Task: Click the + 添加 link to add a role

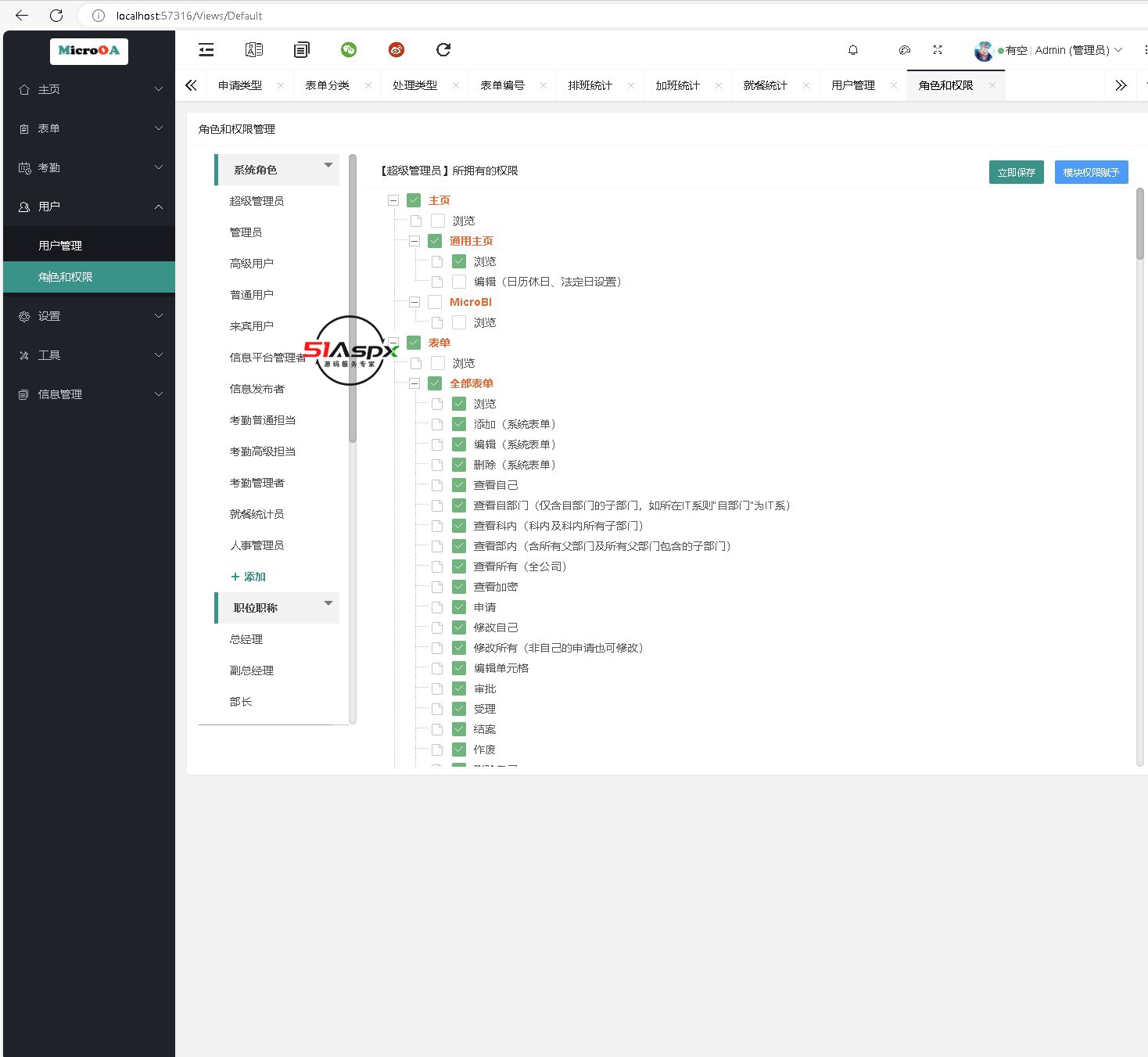Action: pos(248,577)
